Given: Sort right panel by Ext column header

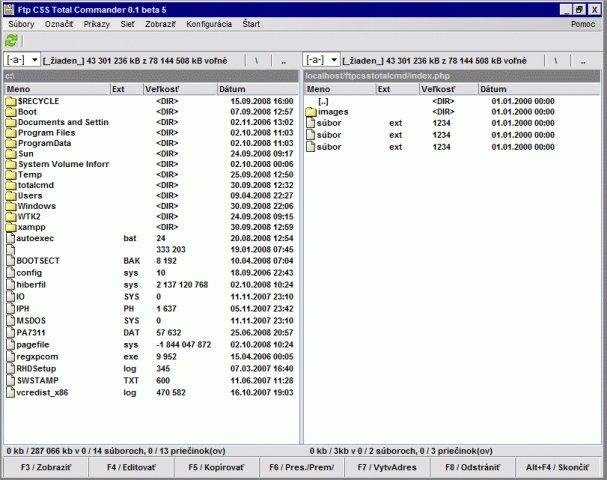Looking at the screenshot, I should (x=398, y=89).
